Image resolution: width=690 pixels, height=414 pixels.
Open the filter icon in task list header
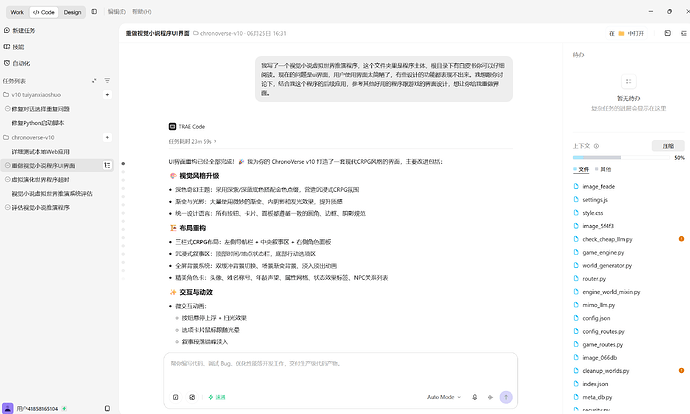(107, 81)
